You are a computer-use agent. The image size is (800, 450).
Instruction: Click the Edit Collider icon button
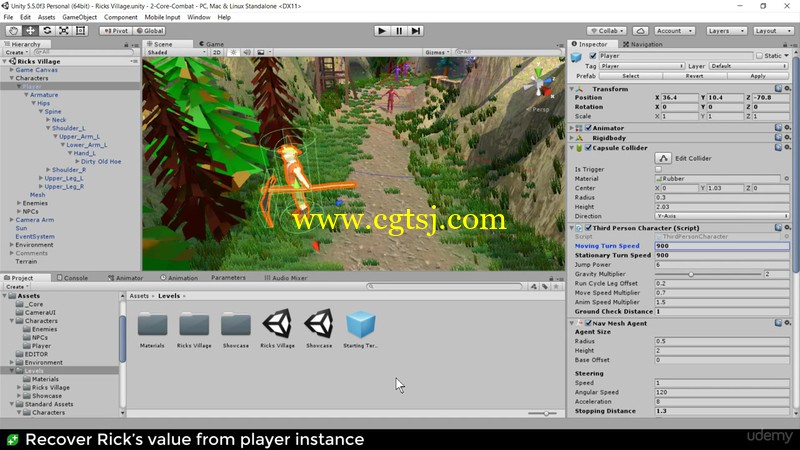point(663,158)
